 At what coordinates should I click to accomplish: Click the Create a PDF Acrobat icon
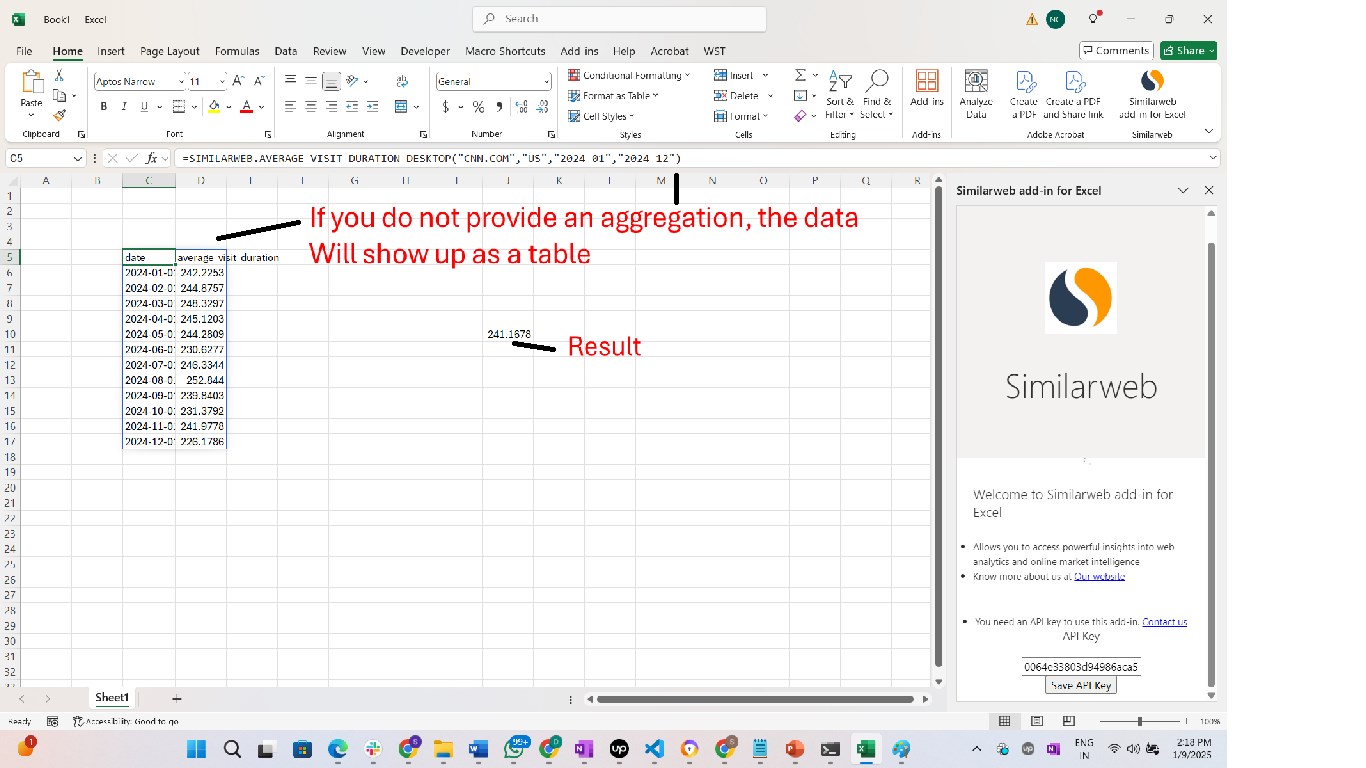point(1024,94)
